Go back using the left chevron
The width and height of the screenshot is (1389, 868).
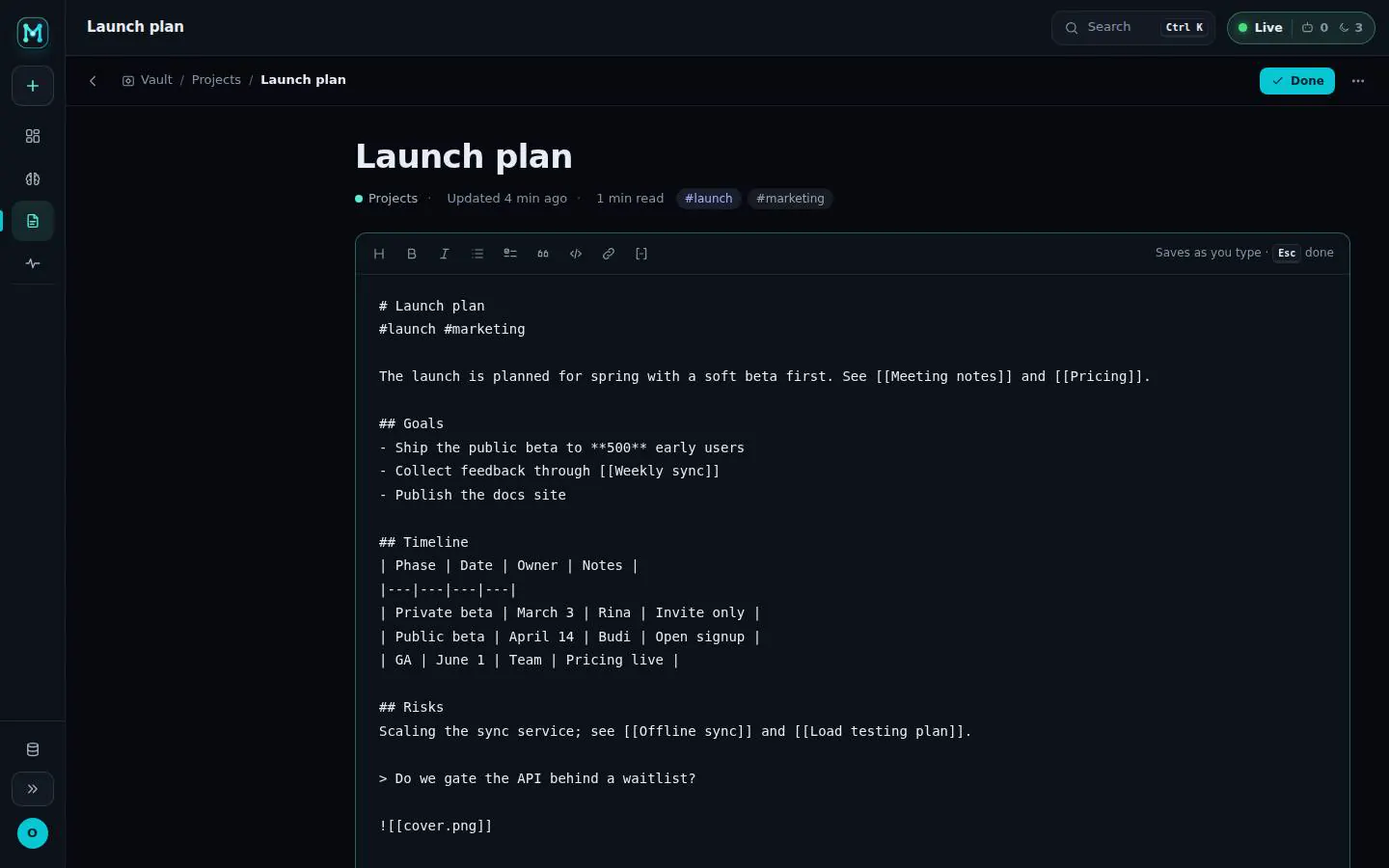(93, 81)
